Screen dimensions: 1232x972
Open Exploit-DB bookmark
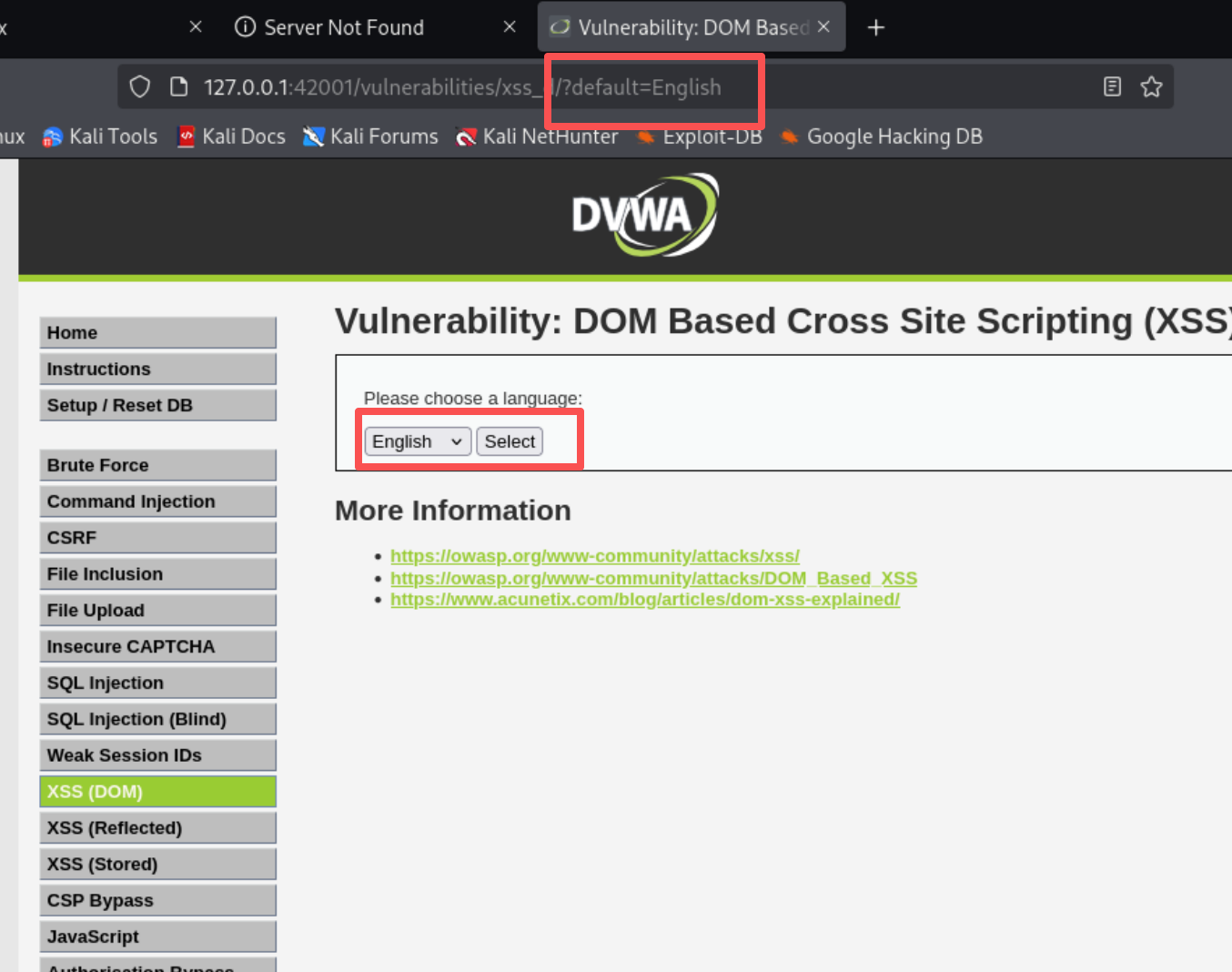click(x=699, y=137)
